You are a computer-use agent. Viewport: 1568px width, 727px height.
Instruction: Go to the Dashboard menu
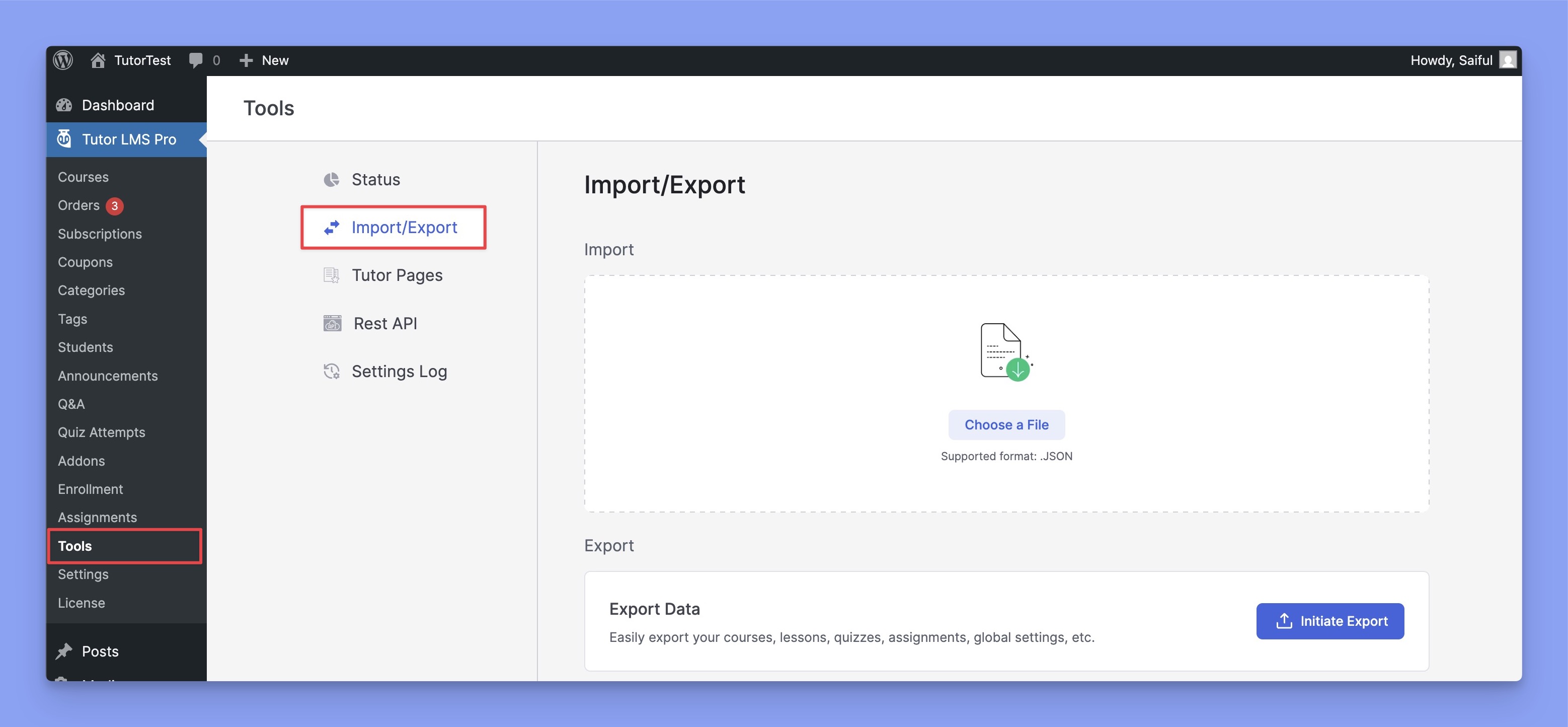(x=127, y=105)
